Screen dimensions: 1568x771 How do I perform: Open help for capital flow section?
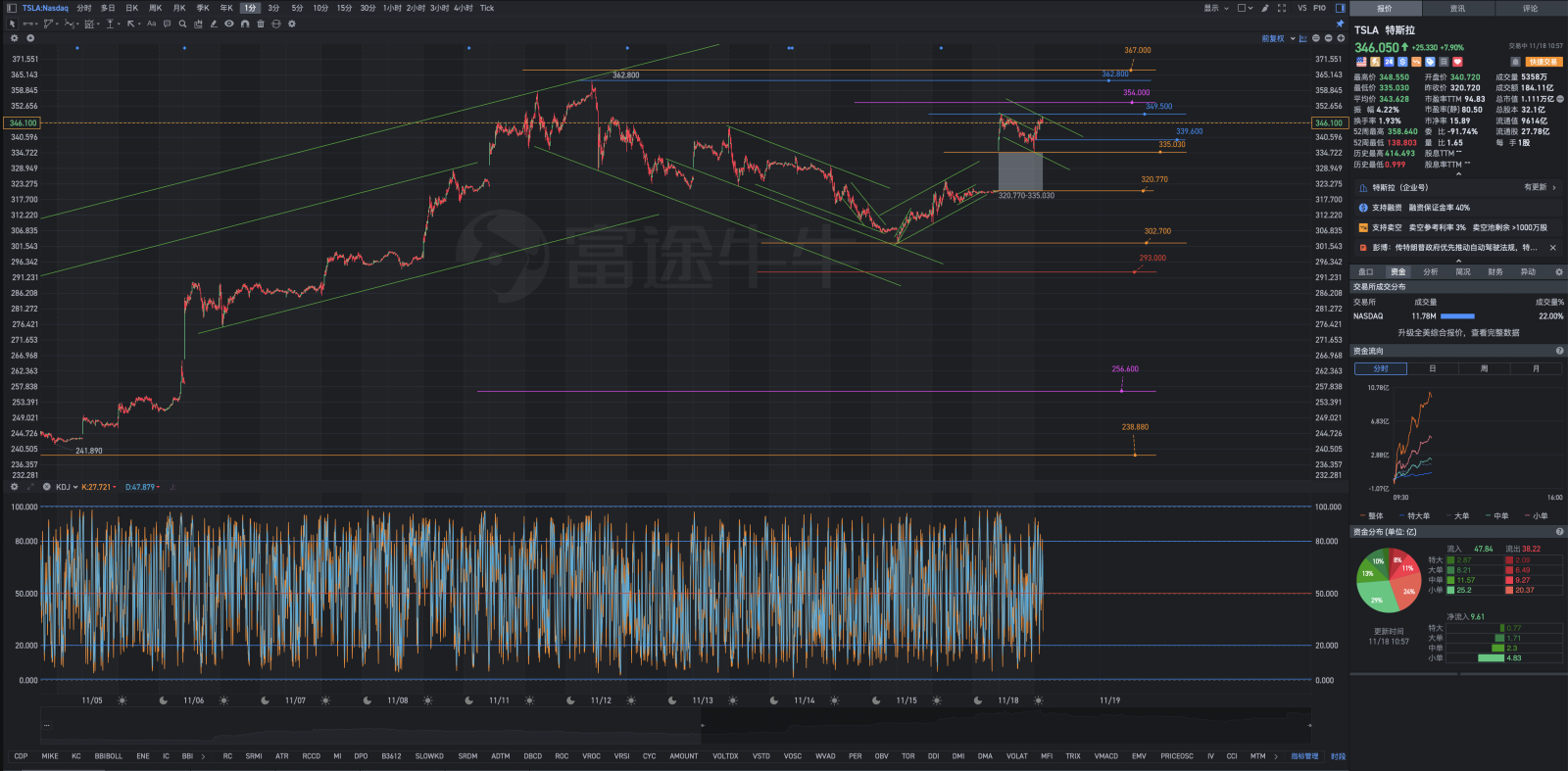click(1559, 351)
